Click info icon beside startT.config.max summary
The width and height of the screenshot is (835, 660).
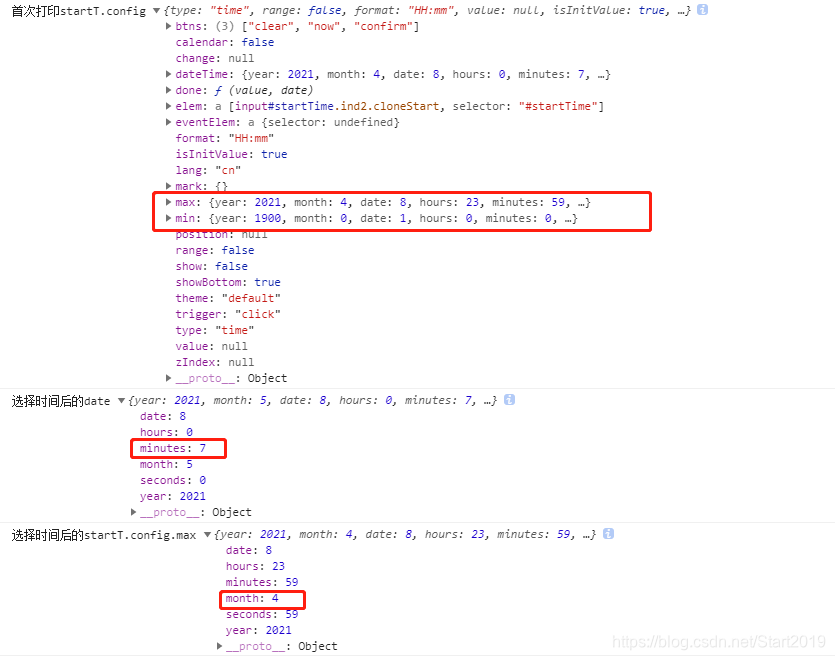[x=608, y=534]
